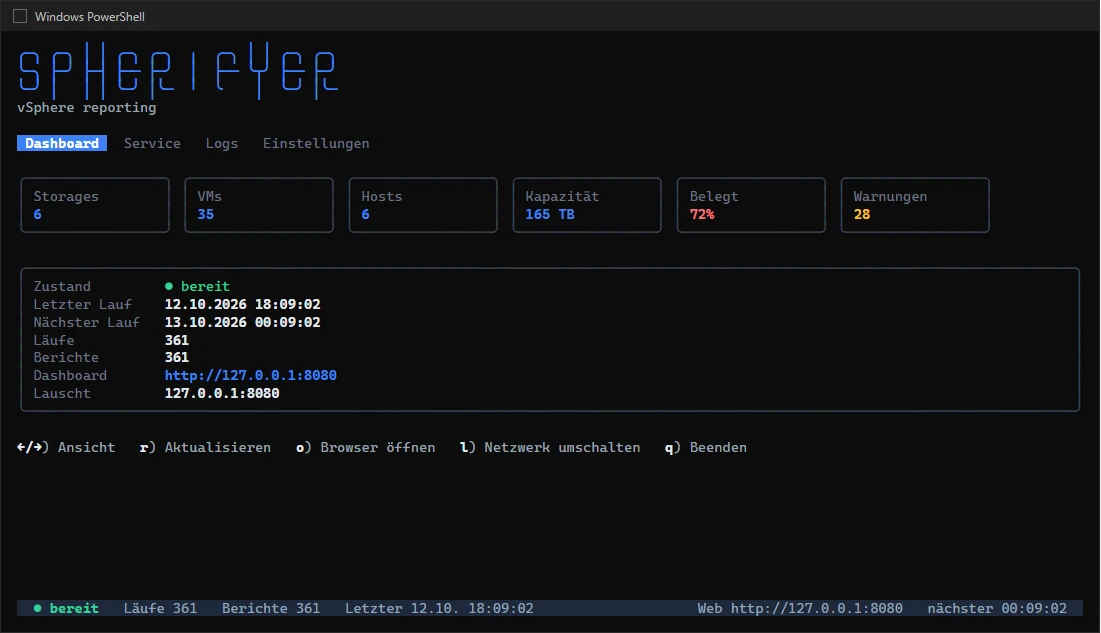This screenshot has width=1101, height=633.
Task: Click the "Windows PowerShell" window title
Action: [90, 16]
